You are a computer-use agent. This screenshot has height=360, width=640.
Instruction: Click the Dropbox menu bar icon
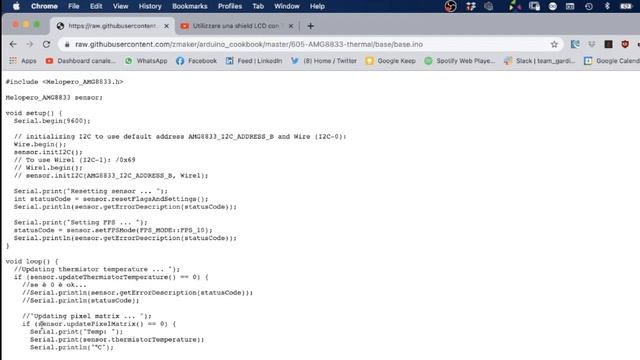(471, 6)
